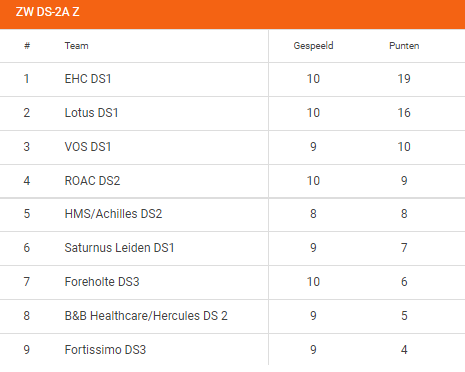Click rank number 7 in table
This screenshot has height=372, width=465.
pyautogui.click(x=27, y=282)
